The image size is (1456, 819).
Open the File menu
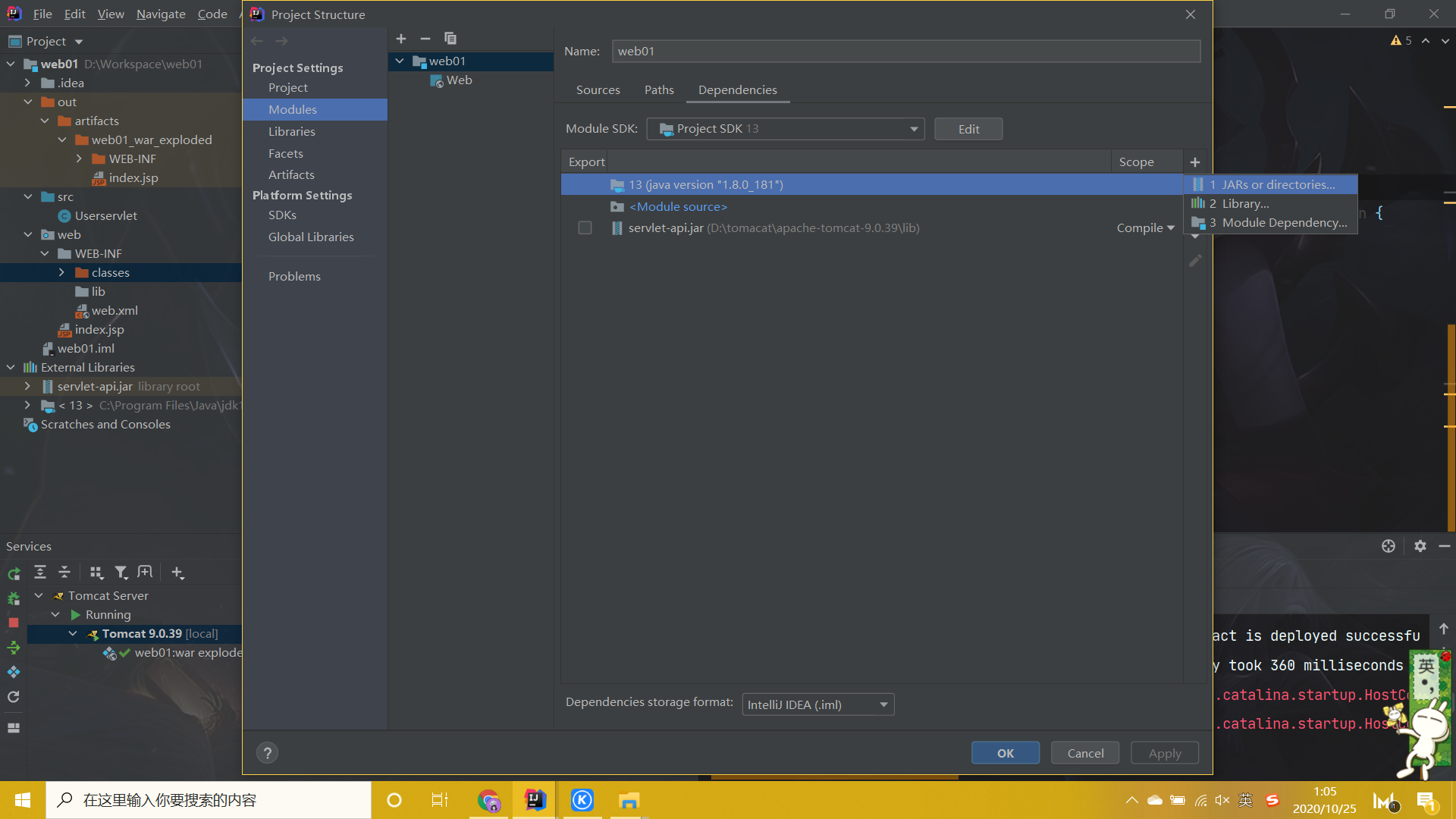coord(42,14)
